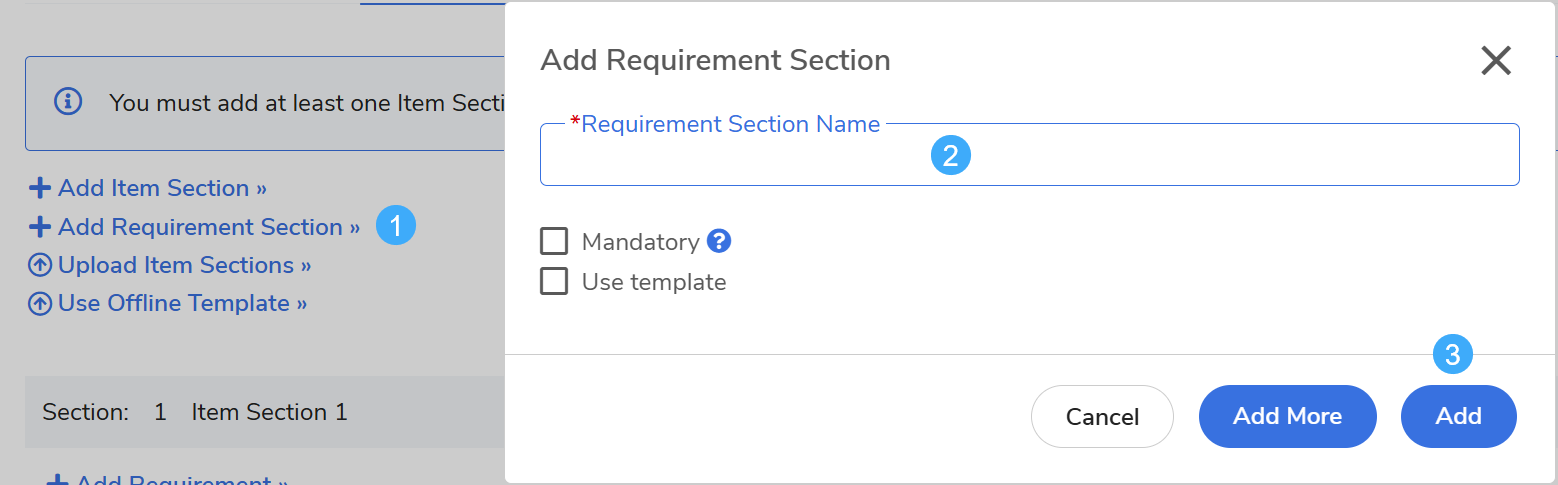Follow the Use Offline Template link
Viewport: 1558px width, 485px height.
[182, 304]
